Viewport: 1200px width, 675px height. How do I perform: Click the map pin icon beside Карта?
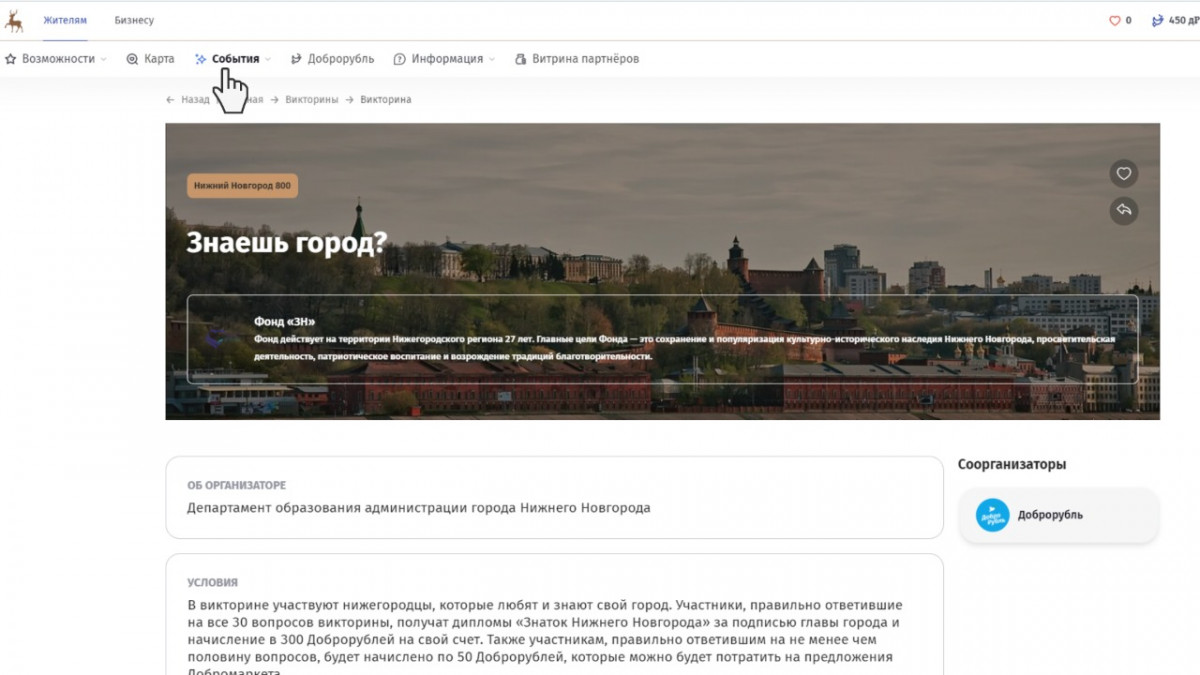[x=132, y=59]
